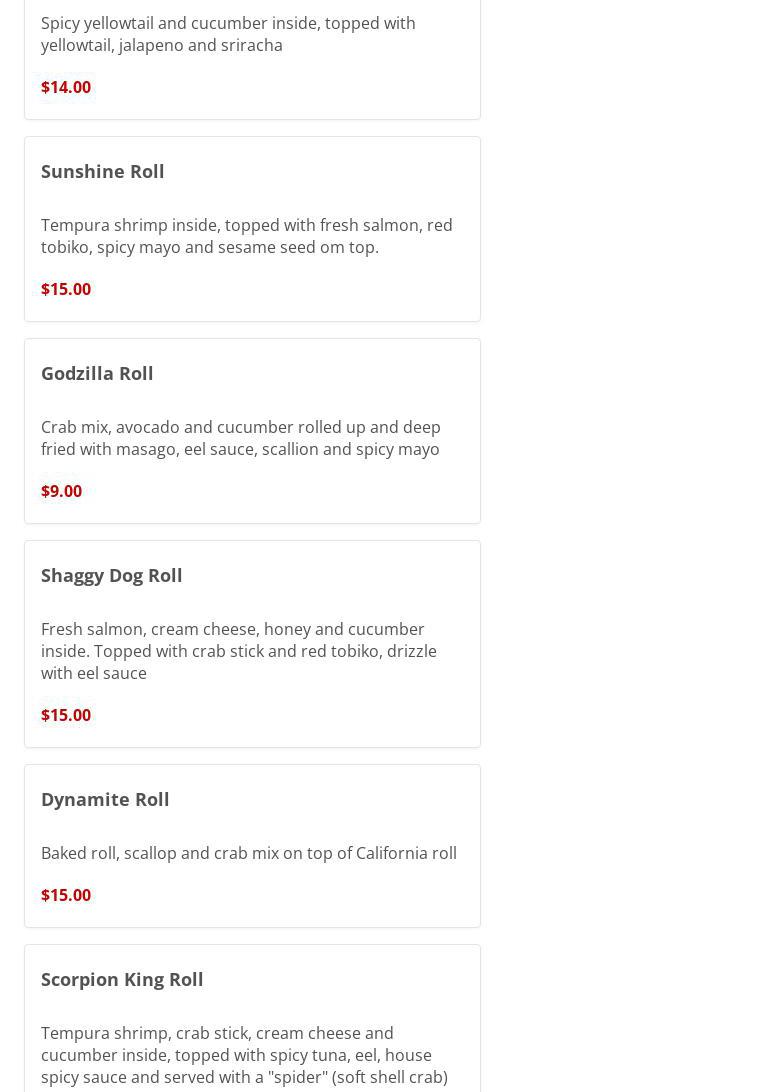
Task: Click the spicy yellowtail and cucumber description
Action: pos(228,34)
